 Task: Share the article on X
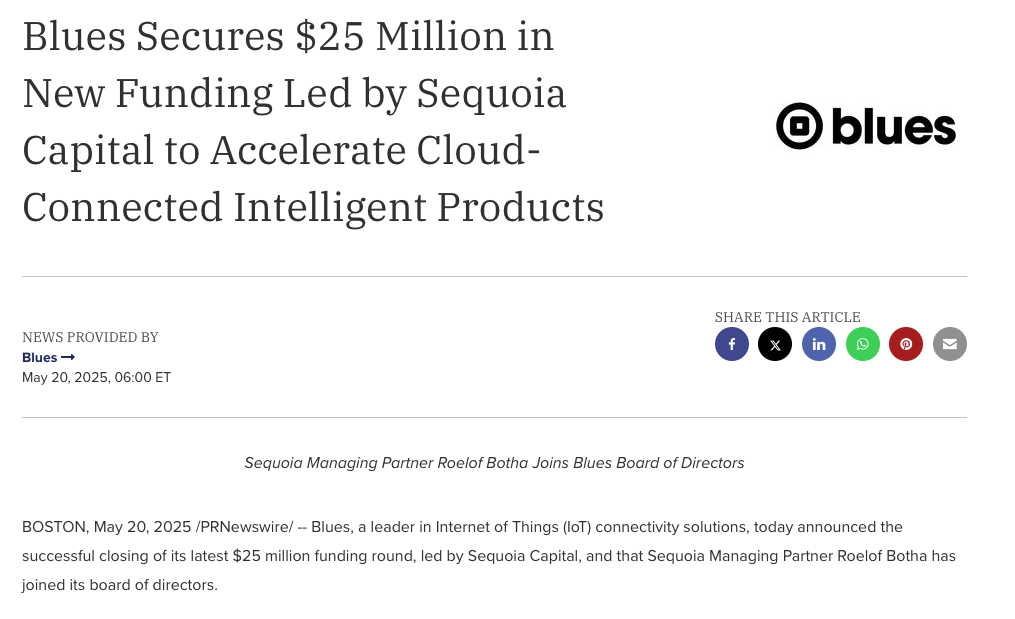pyautogui.click(x=775, y=344)
